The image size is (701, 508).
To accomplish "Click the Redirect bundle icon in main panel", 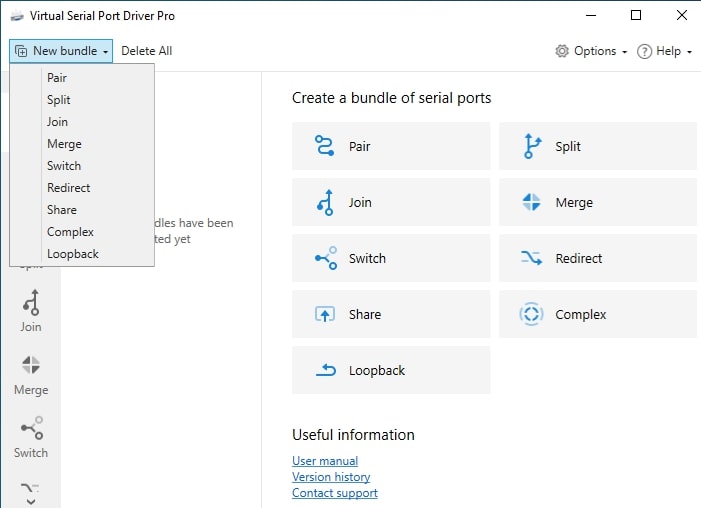I will pyautogui.click(x=531, y=258).
